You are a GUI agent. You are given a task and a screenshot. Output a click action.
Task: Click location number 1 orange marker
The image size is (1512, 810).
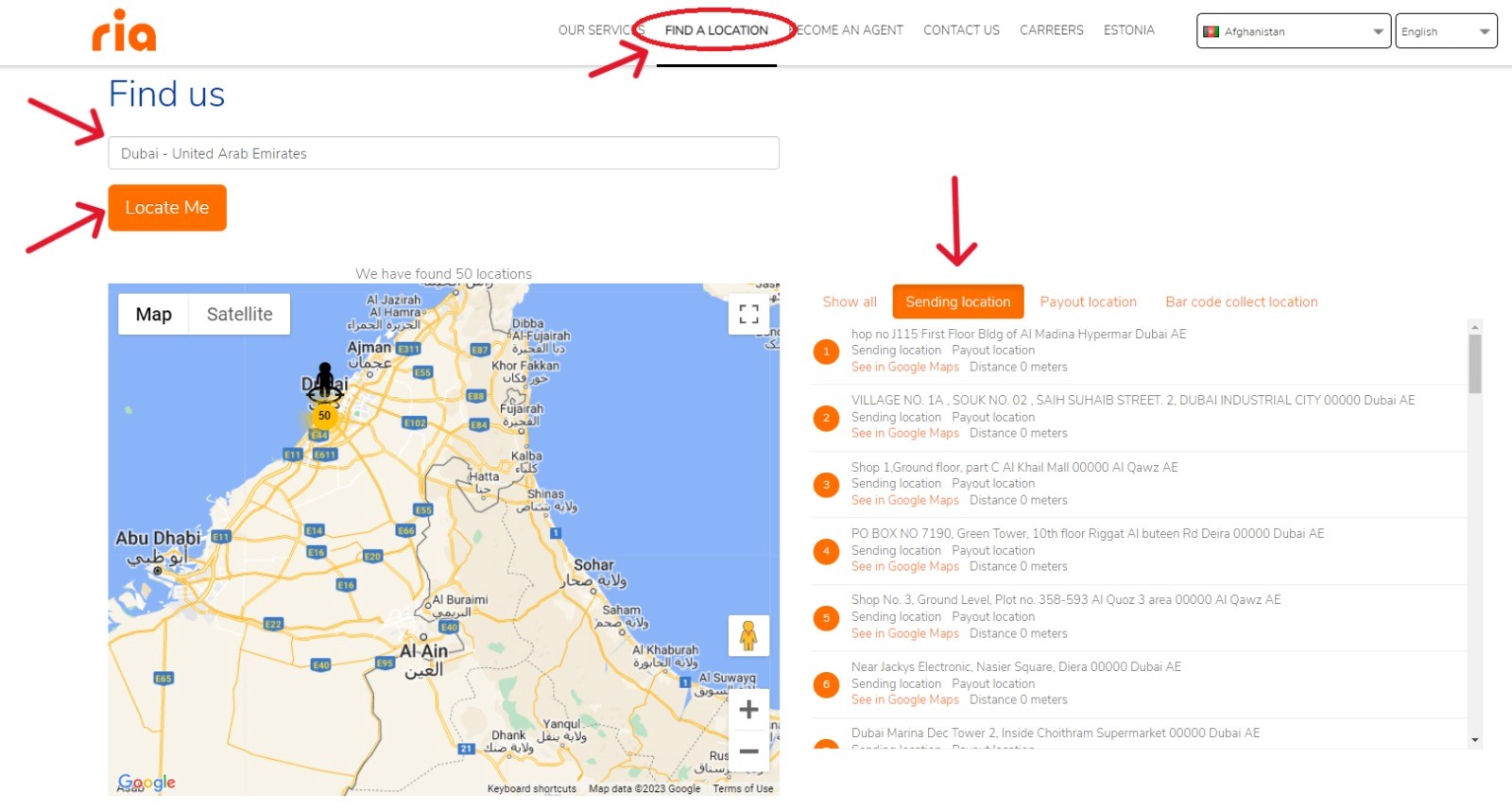(x=826, y=352)
